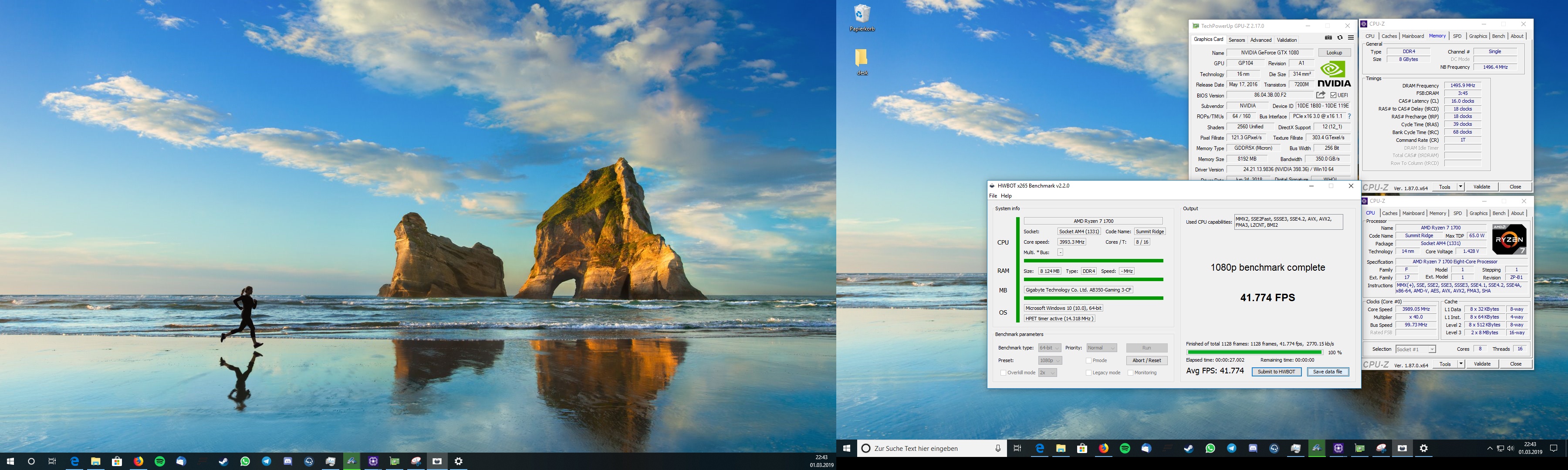Screen dimensions: 1568x470
Task: Open the Preset 1080p dropdown
Action: tap(1050, 361)
